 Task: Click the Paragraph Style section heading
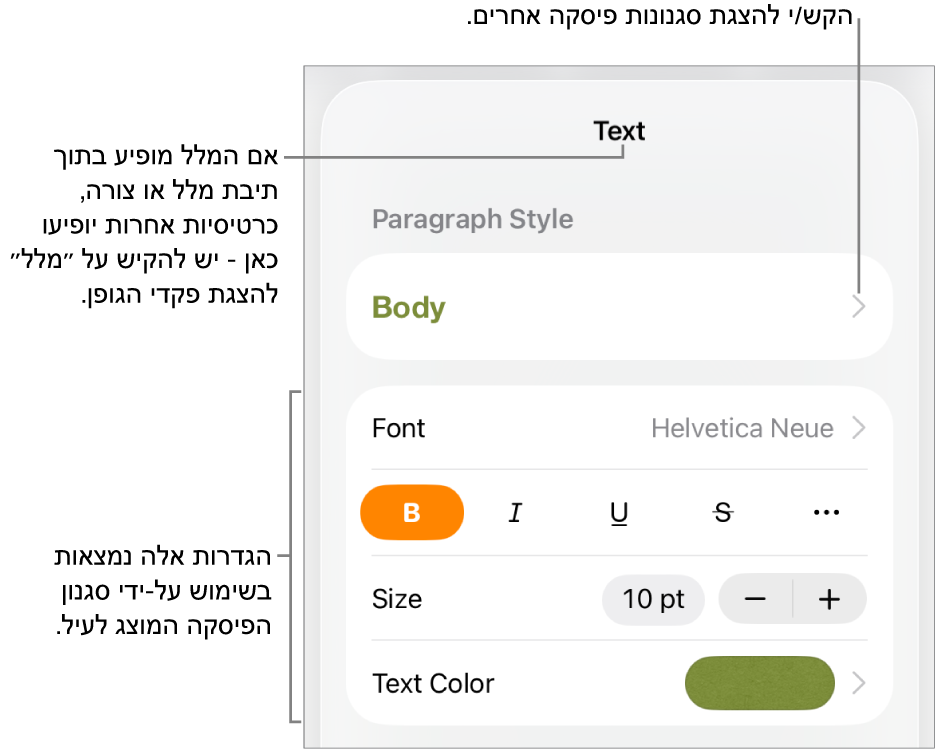click(472, 219)
